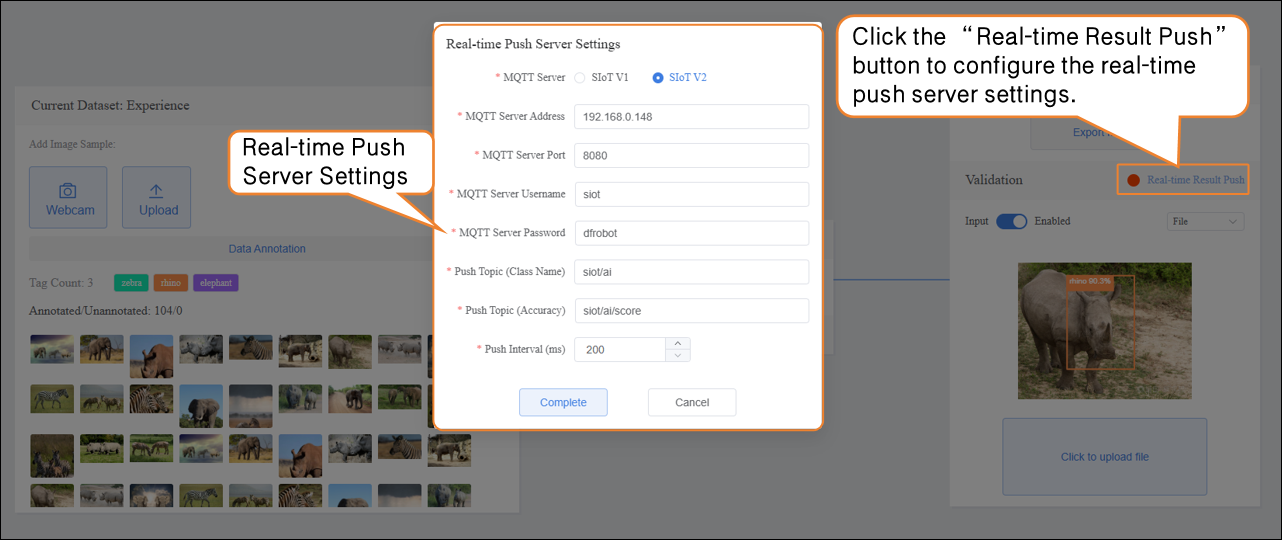The height and width of the screenshot is (540, 1282).
Task: Click the elephant tag label
Action: click(x=216, y=283)
